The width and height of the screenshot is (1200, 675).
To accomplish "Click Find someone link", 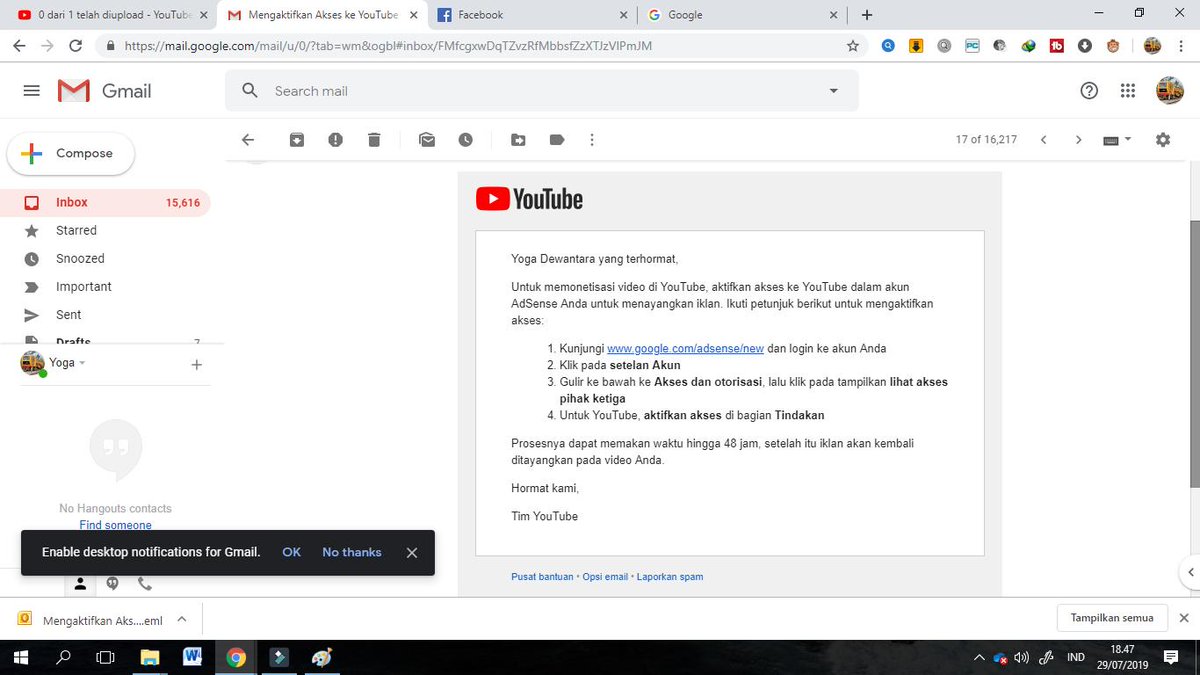I will (116, 525).
